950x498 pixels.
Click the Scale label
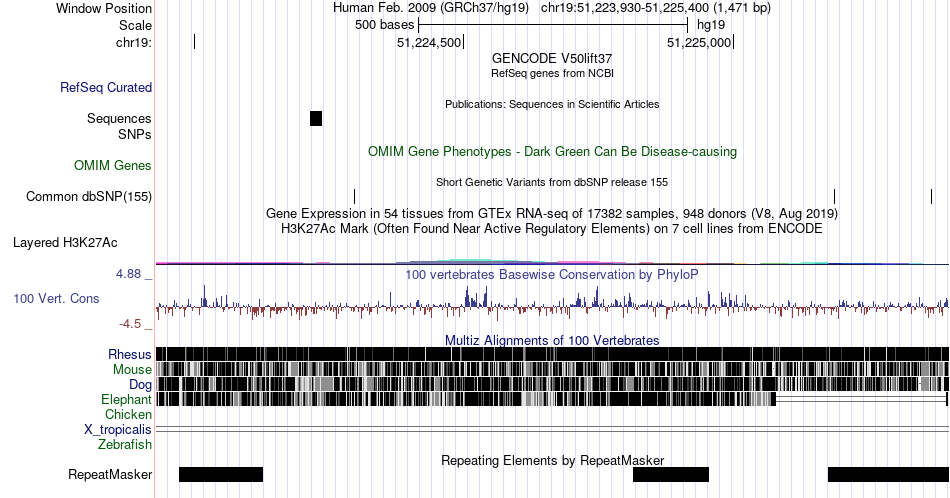[x=135, y=25]
